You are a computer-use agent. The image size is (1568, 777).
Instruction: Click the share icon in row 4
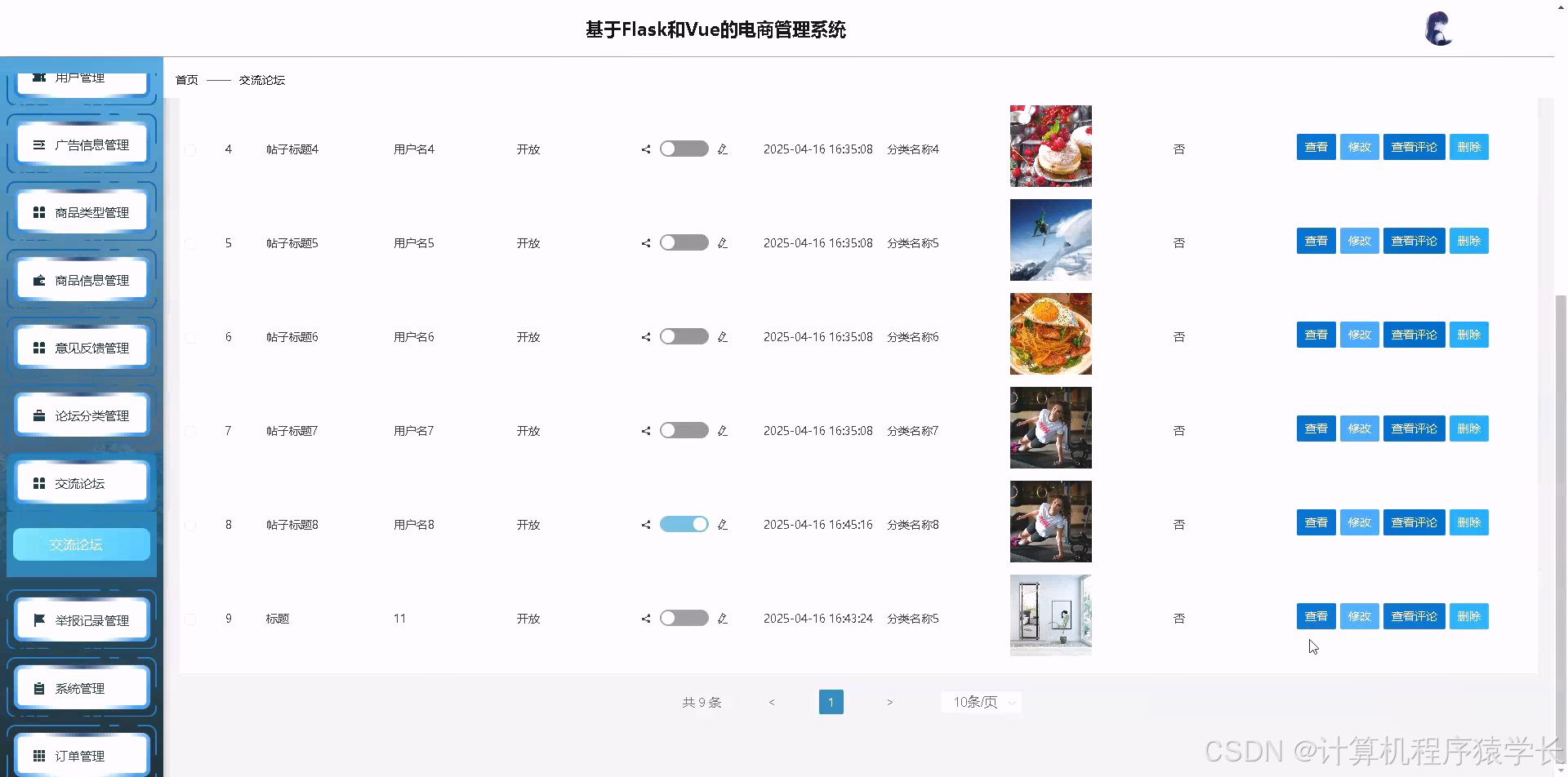[646, 149]
